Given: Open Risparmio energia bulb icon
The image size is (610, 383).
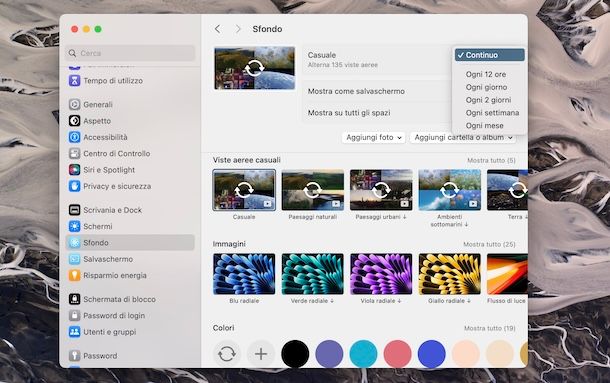Looking at the screenshot, I should click(74, 275).
